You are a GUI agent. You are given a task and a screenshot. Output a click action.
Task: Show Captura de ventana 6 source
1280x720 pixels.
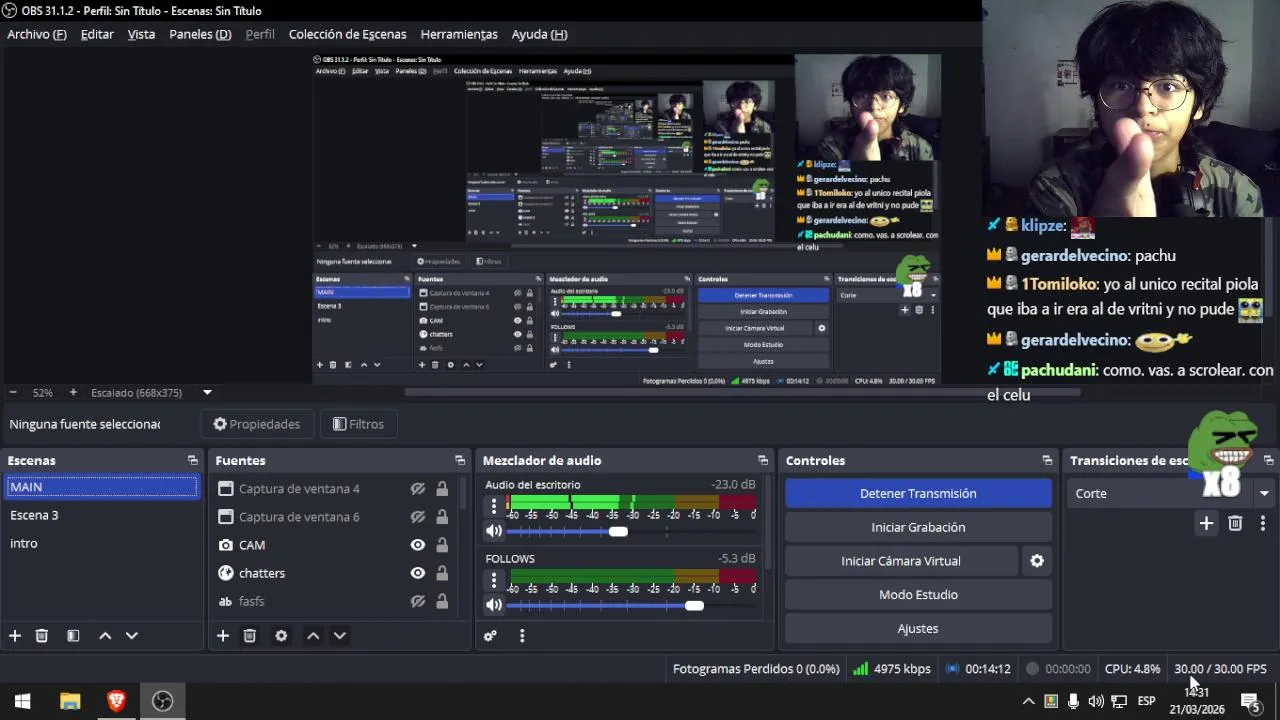[x=418, y=517]
